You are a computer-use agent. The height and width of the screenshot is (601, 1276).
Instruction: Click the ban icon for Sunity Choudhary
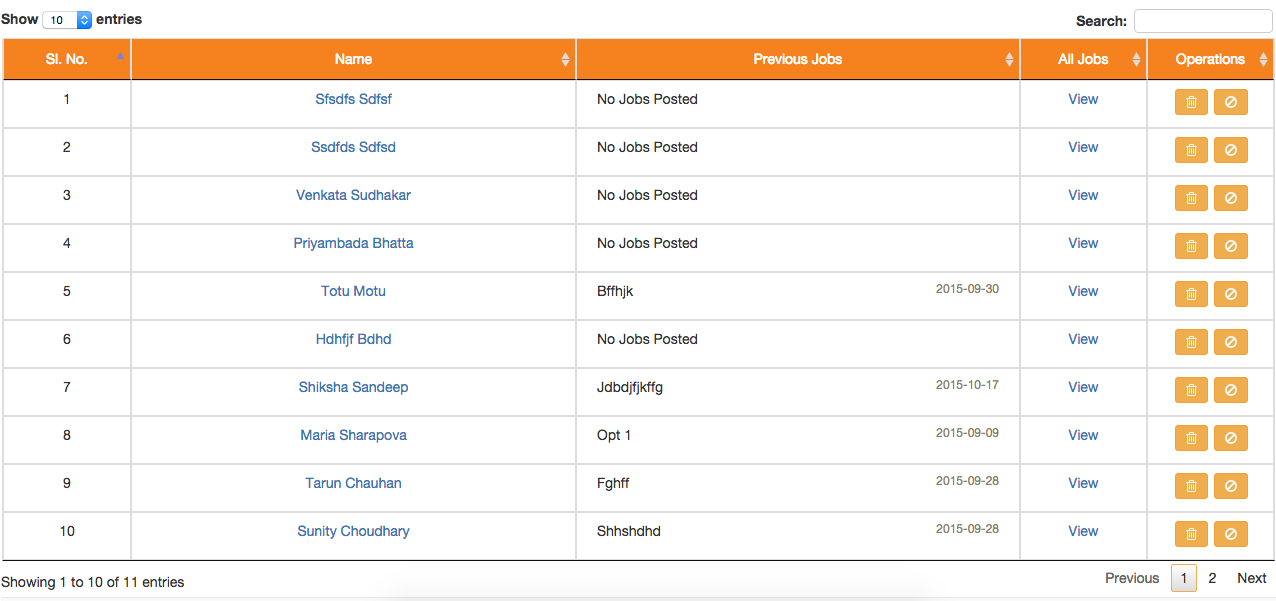[1230, 534]
